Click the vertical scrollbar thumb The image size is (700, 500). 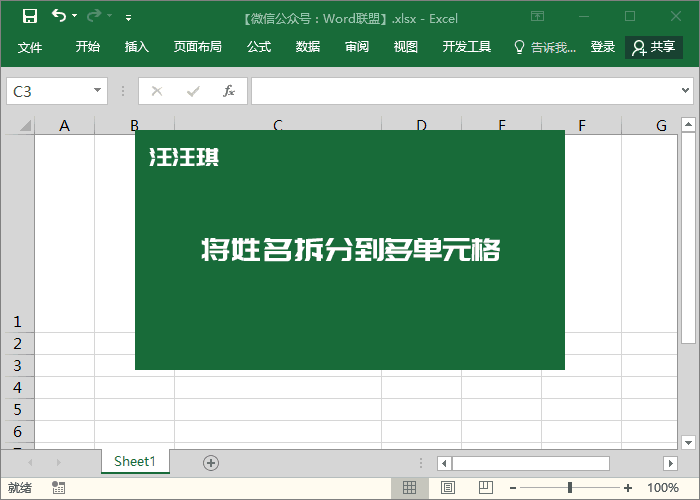pos(688,238)
